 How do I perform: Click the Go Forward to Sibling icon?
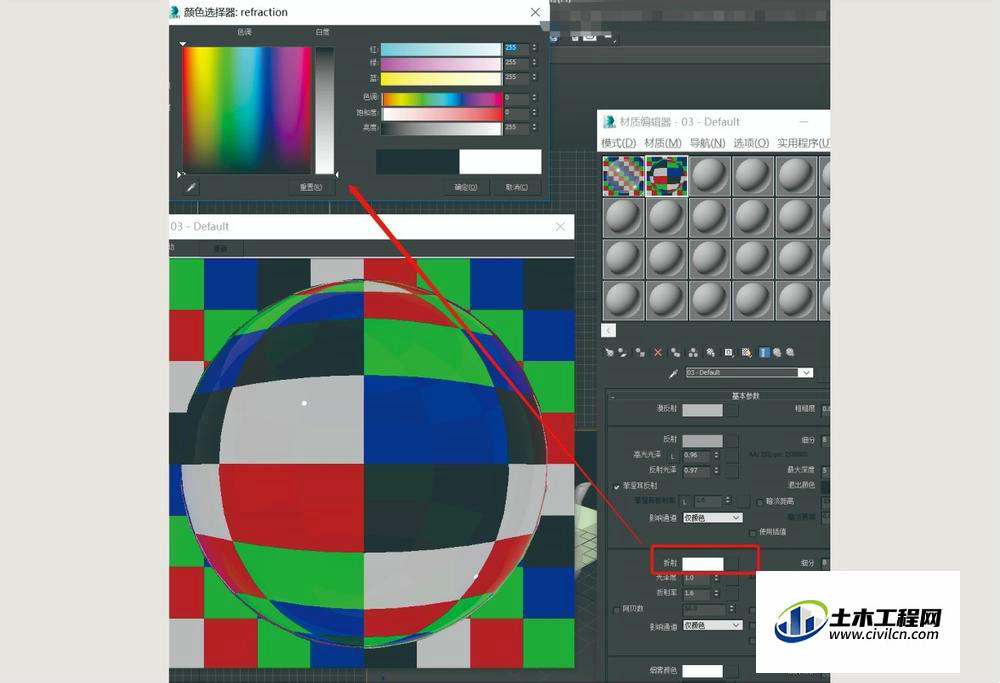(791, 352)
